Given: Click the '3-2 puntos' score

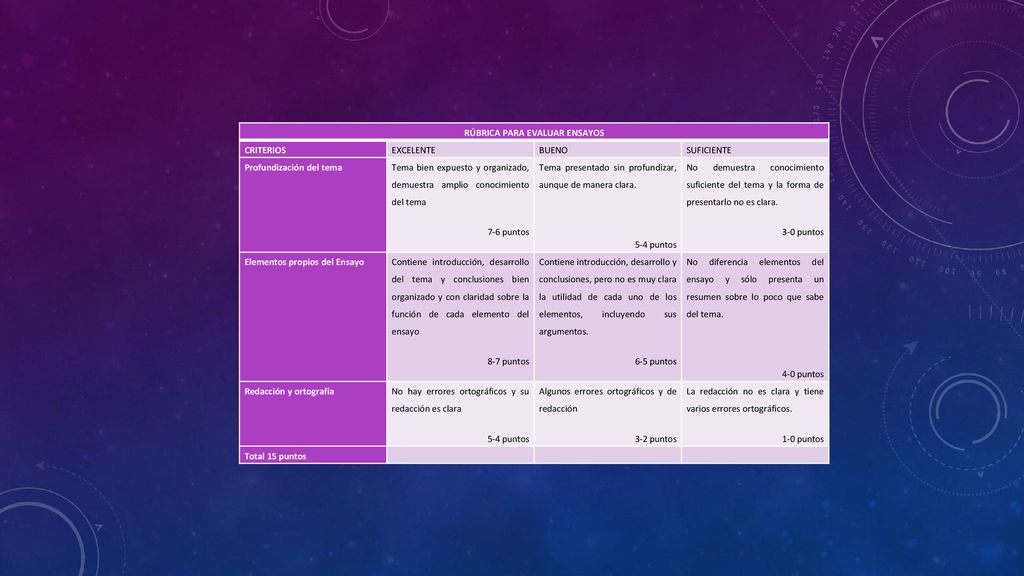Looking at the screenshot, I should click(x=656, y=439).
